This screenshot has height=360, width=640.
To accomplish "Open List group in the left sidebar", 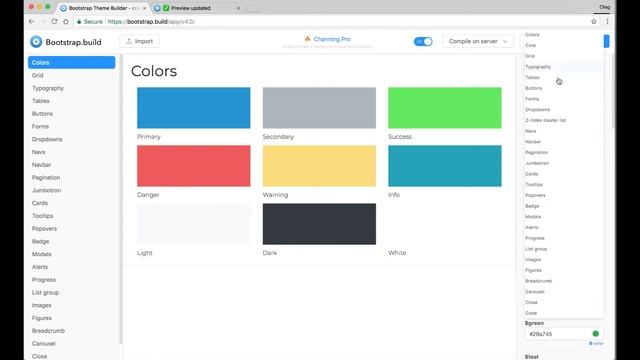I will click(45, 292).
